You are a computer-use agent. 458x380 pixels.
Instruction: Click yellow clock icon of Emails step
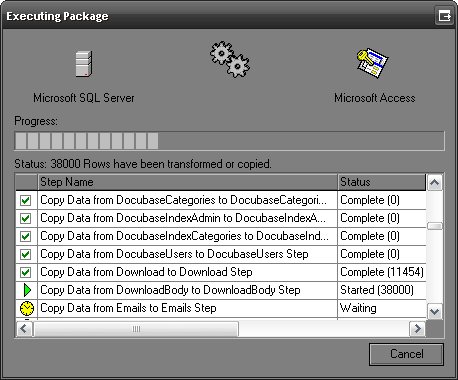pos(27,308)
